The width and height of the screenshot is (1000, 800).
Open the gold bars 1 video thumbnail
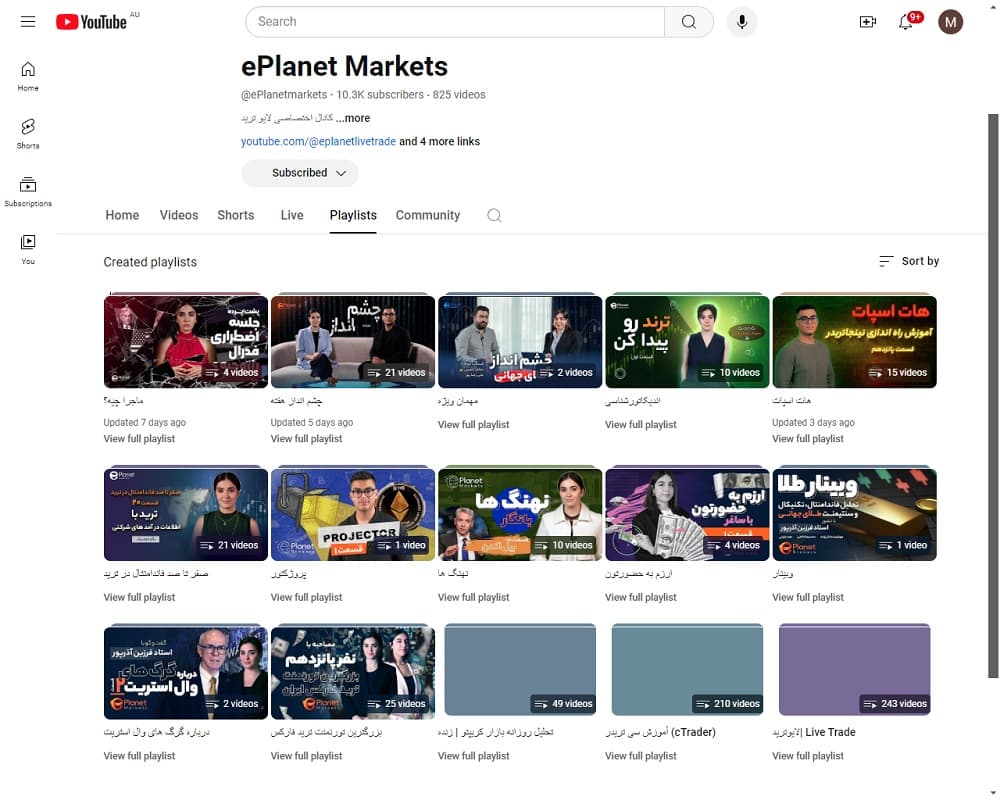tap(854, 514)
